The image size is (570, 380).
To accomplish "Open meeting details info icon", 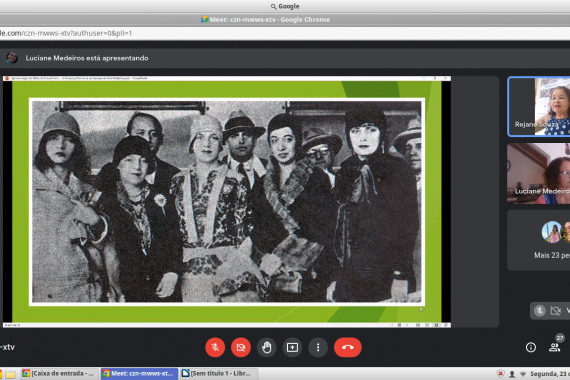I will click(x=531, y=347).
